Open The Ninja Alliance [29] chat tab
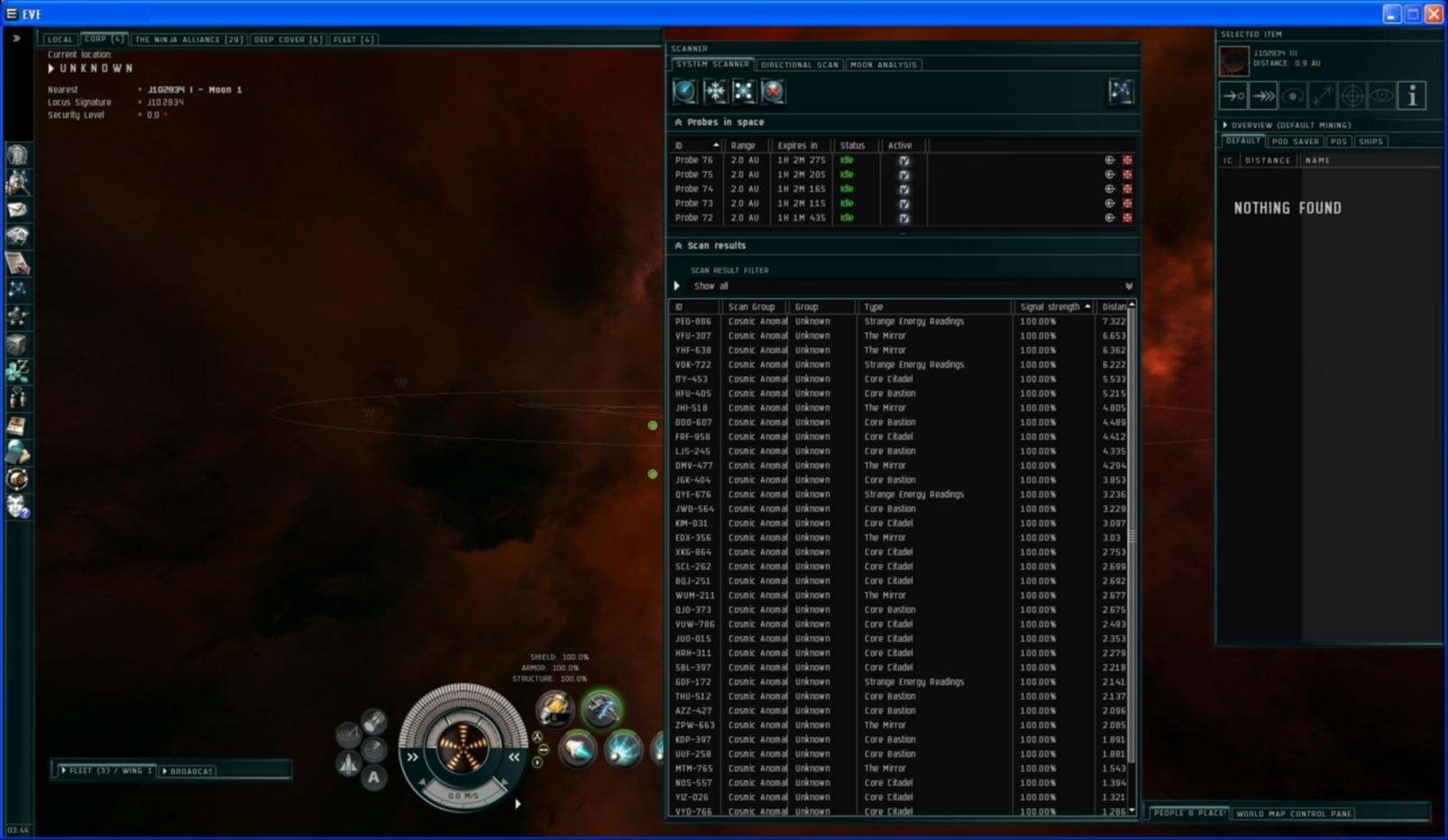The image size is (1448, 840). (188, 40)
